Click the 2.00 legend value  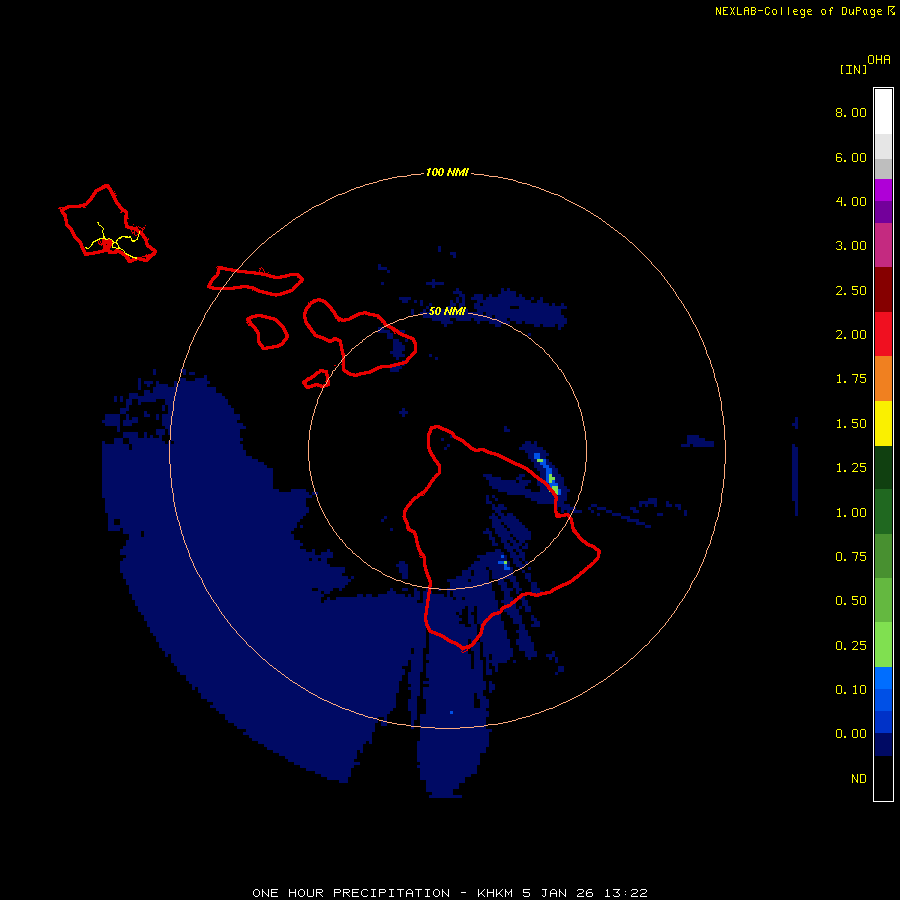click(851, 335)
